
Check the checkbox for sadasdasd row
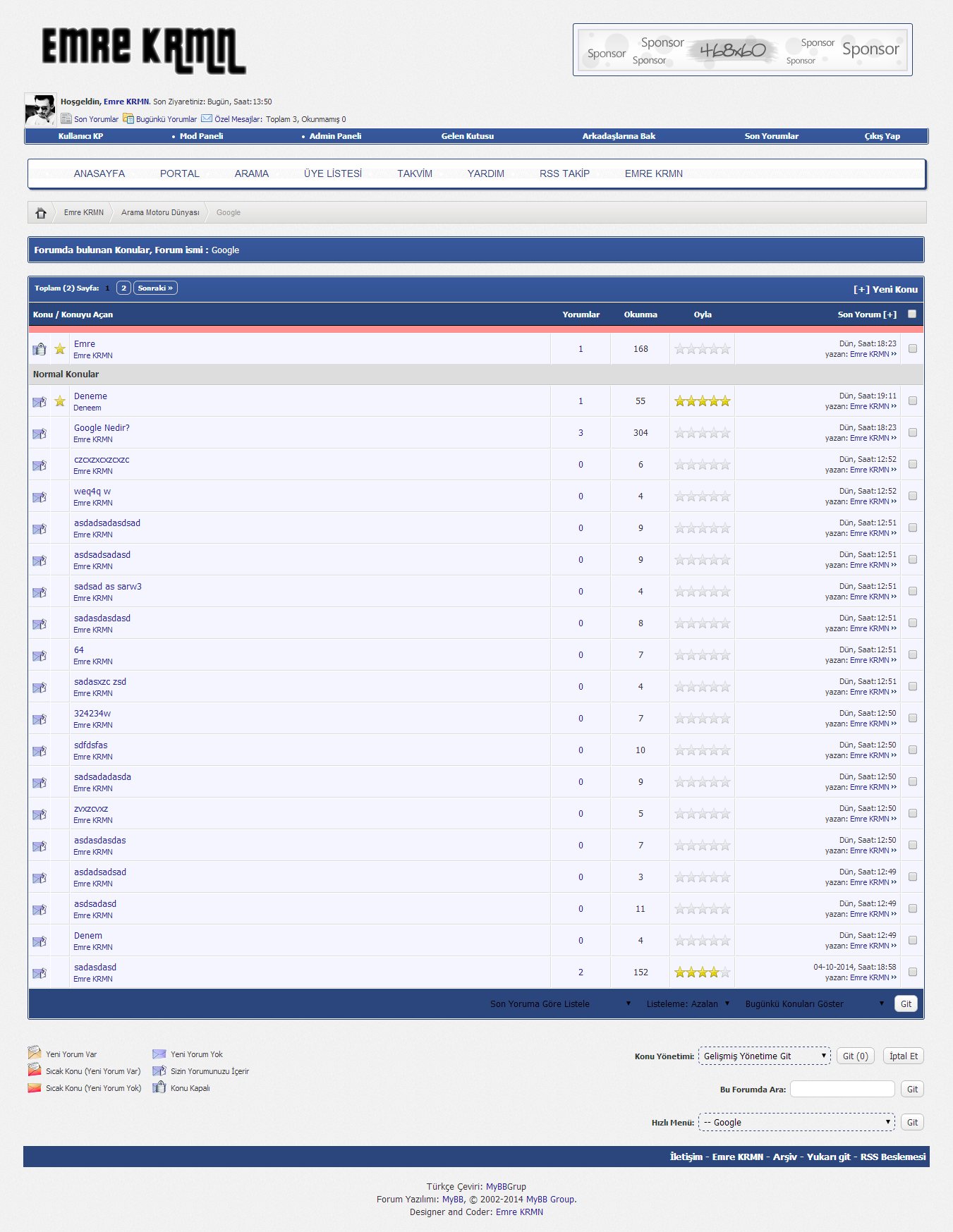pyautogui.click(x=913, y=972)
